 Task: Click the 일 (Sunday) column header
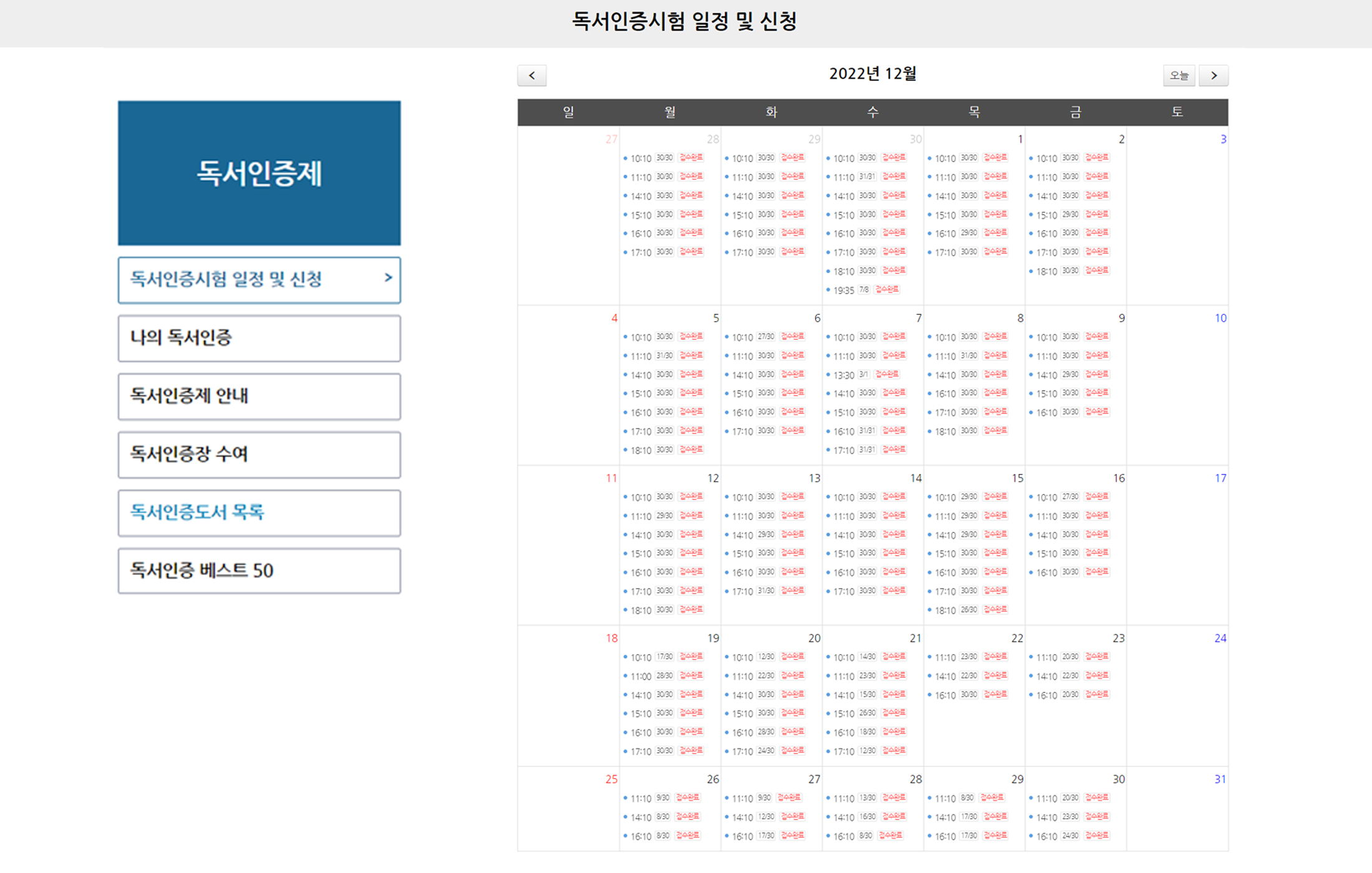568,112
